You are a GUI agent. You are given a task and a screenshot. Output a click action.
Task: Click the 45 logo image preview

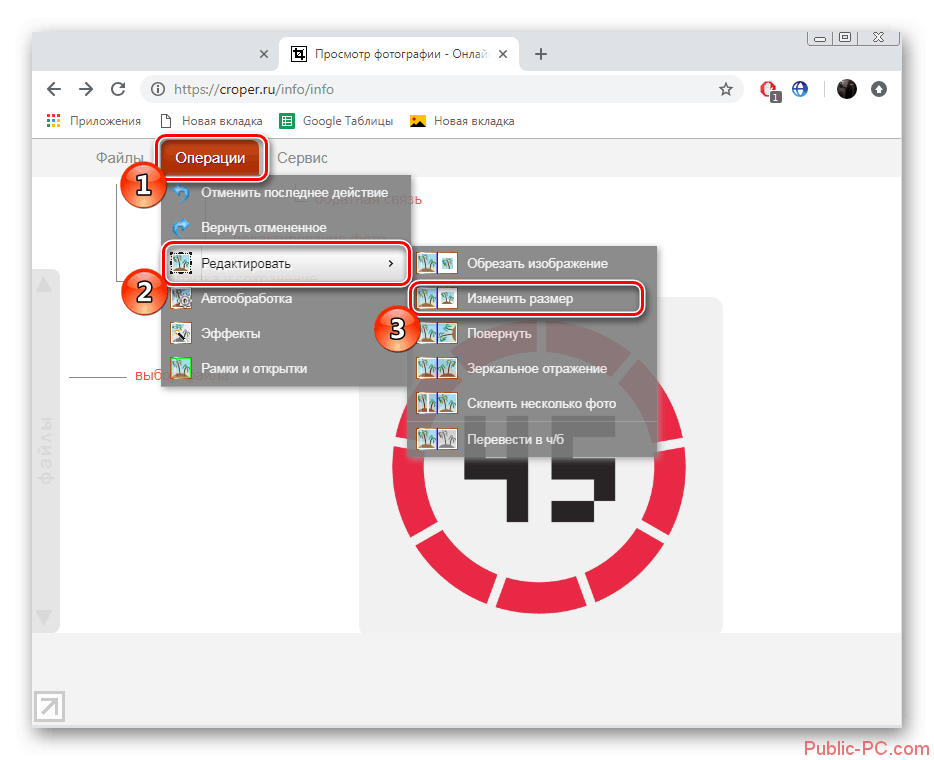coord(540,465)
